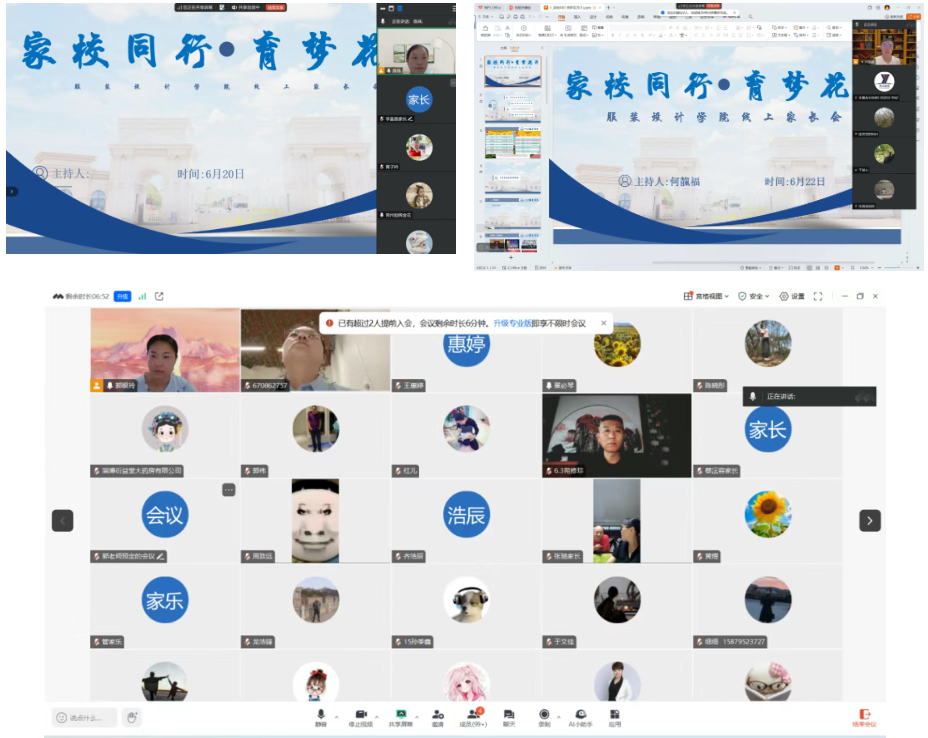Click the fullscreen icon in top bar

point(817,296)
